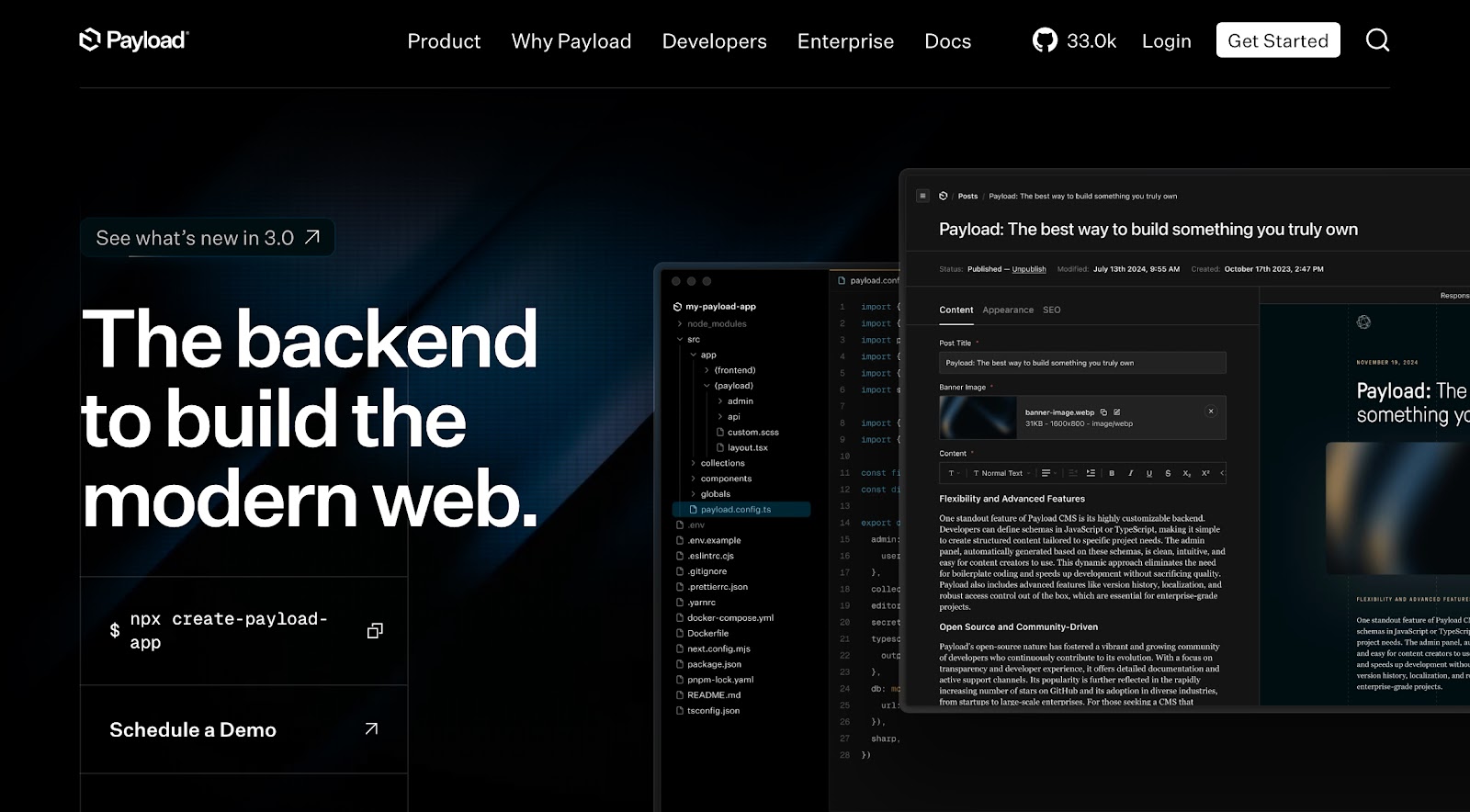
Task: Expand the api folder
Action: [x=720, y=417]
